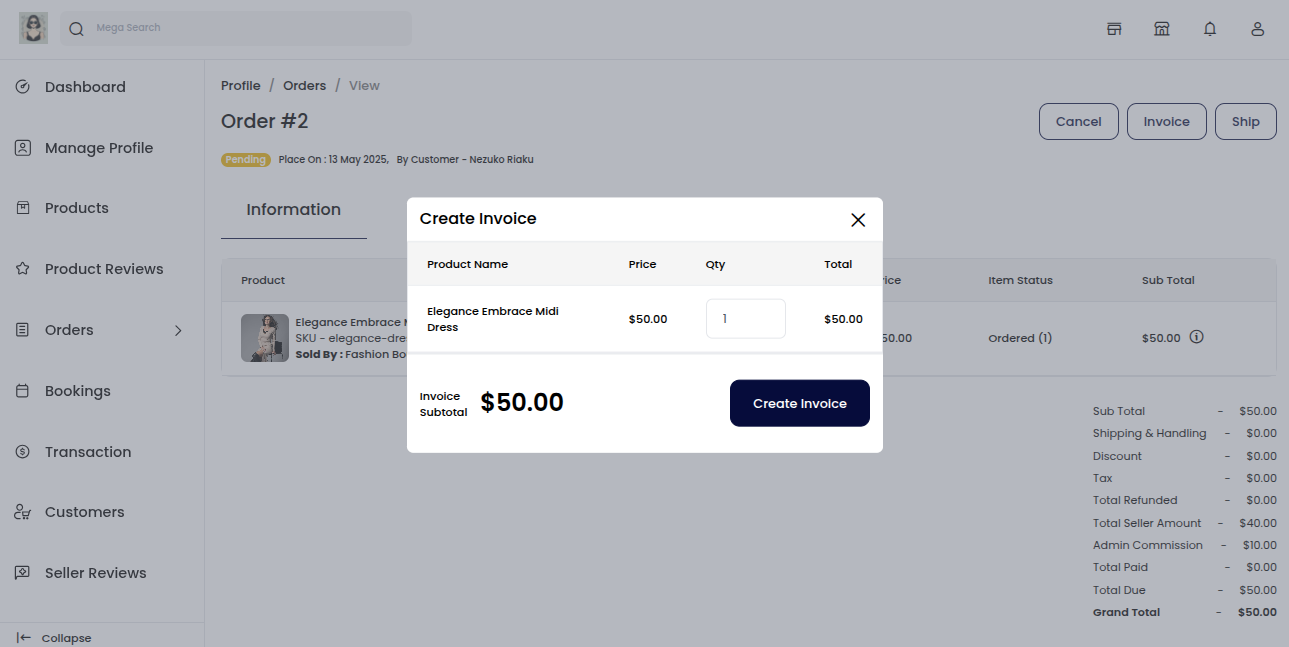Click the Product Reviews star icon
This screenshot has width=1289, height=647.
[22, 269]
